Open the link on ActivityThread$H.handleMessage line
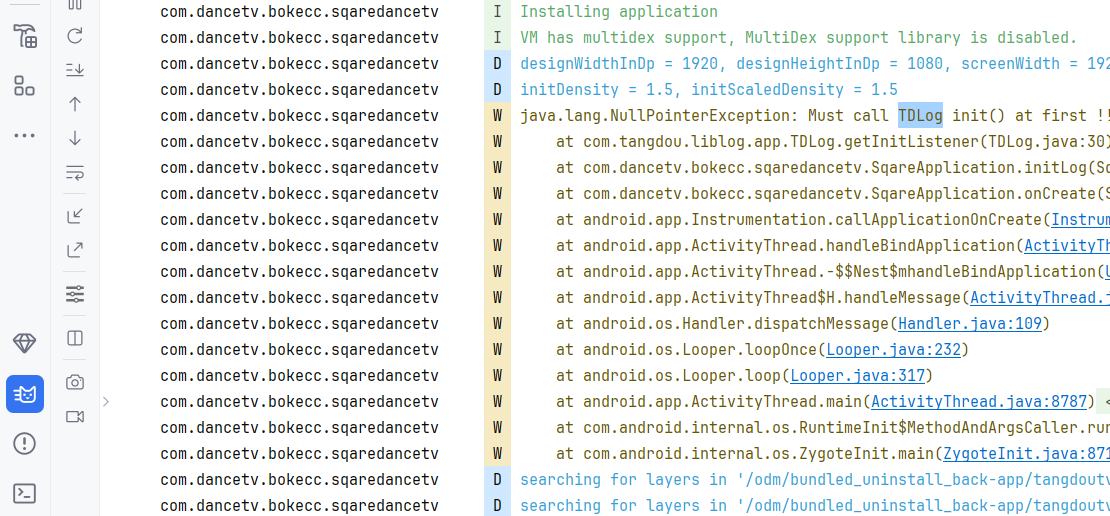Image resolution: width=1110 pixels, height=516 pixels. click(1040, 298)
